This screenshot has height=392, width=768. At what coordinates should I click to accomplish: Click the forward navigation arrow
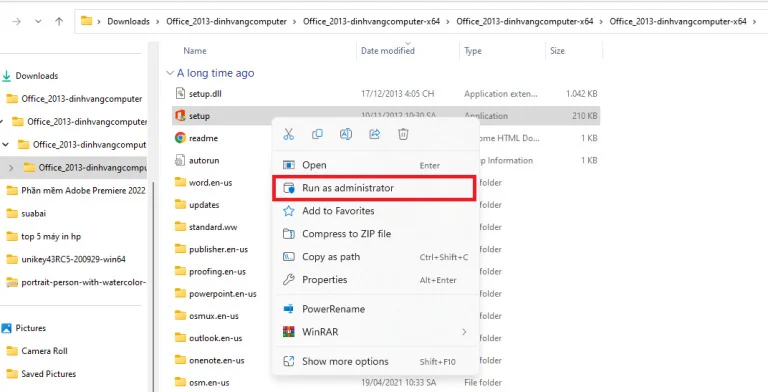coord(16,22)
